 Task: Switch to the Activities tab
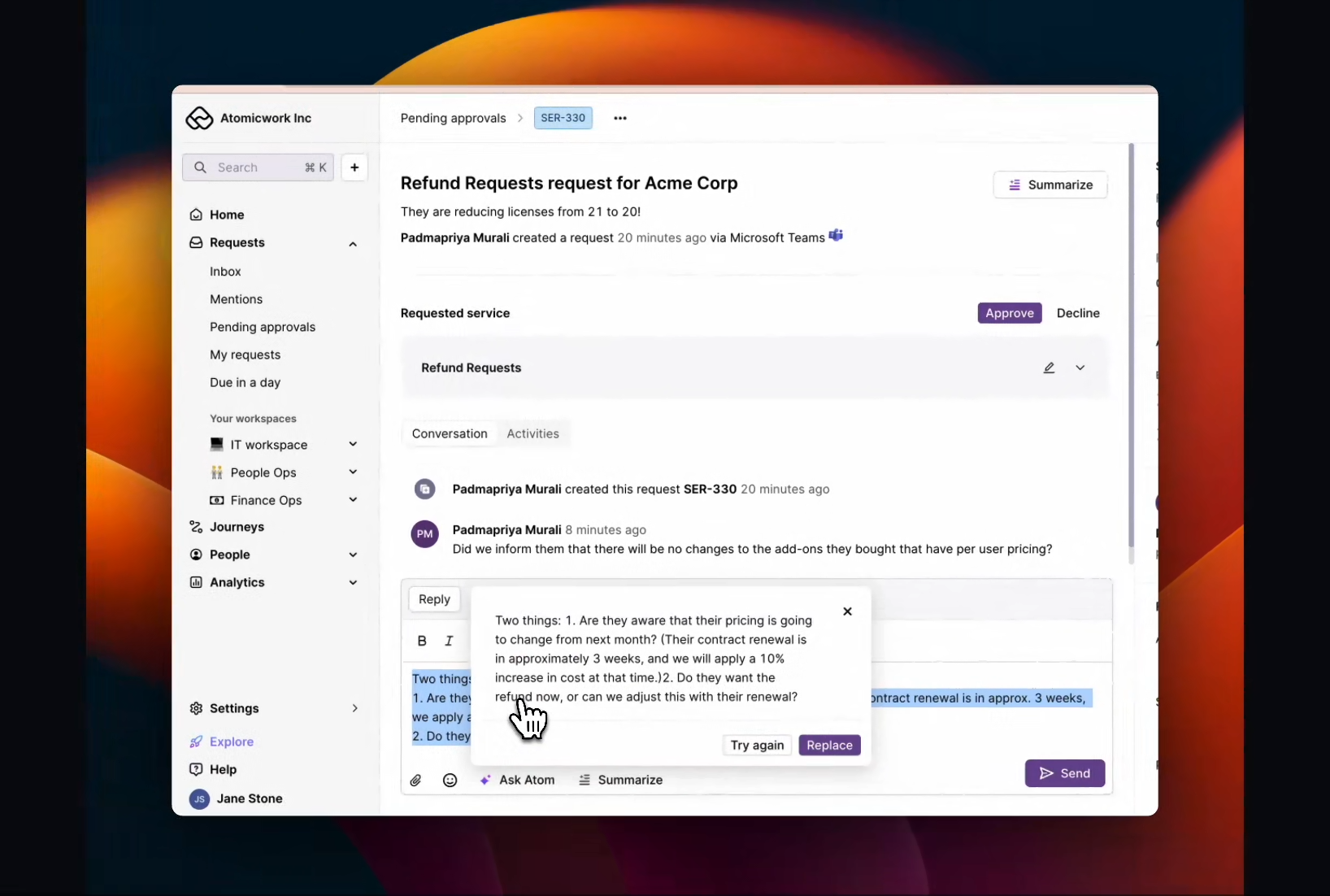point(532,433)
